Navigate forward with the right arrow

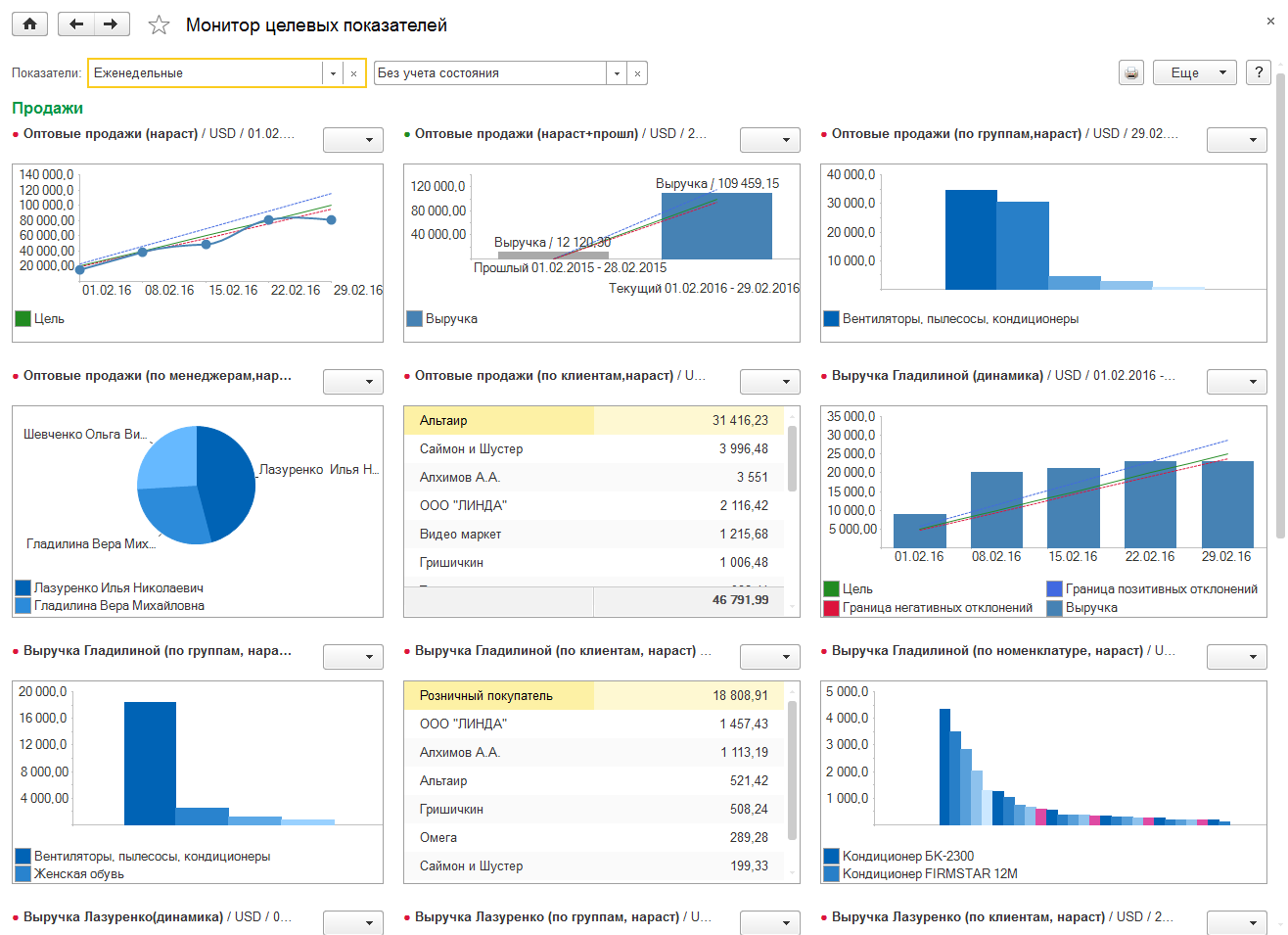112,24
